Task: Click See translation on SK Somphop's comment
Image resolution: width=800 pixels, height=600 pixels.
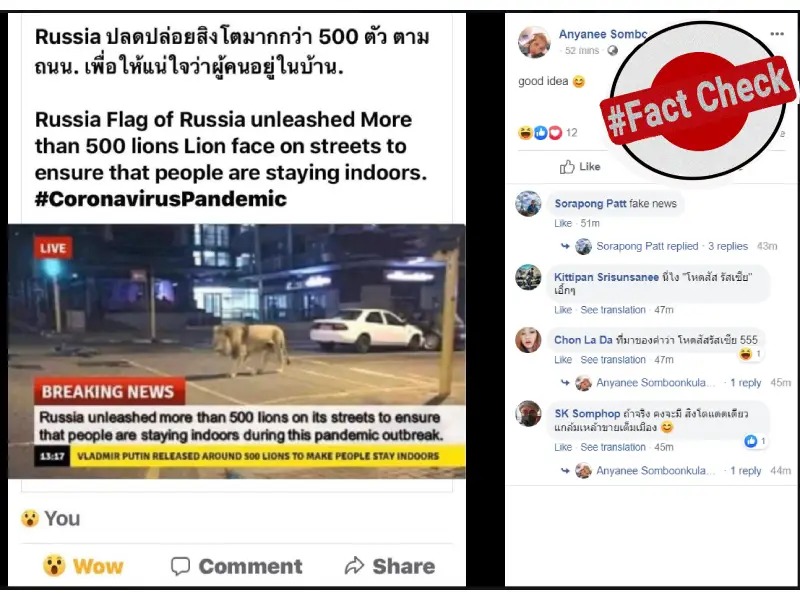Action: click(613, 447)
